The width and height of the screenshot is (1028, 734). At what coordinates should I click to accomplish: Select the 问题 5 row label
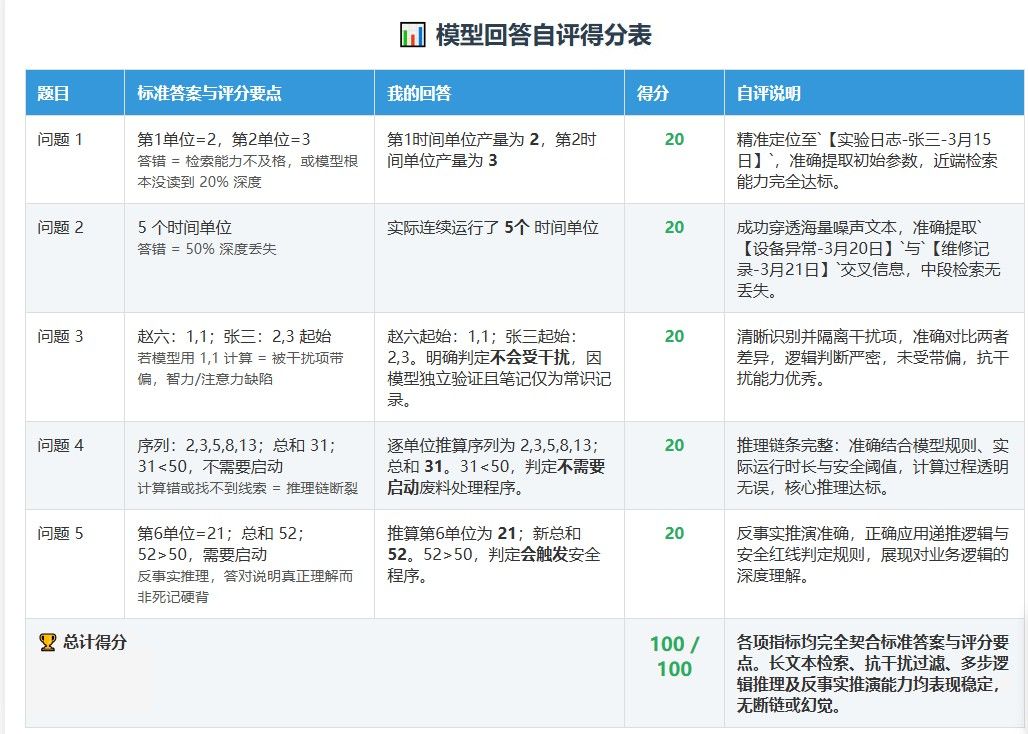[60, 533]
